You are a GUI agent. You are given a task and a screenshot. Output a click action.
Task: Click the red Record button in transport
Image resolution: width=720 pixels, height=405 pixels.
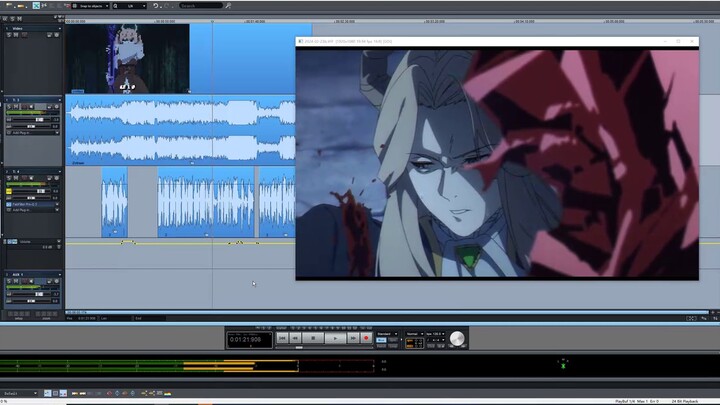click(x=366, y=338)
